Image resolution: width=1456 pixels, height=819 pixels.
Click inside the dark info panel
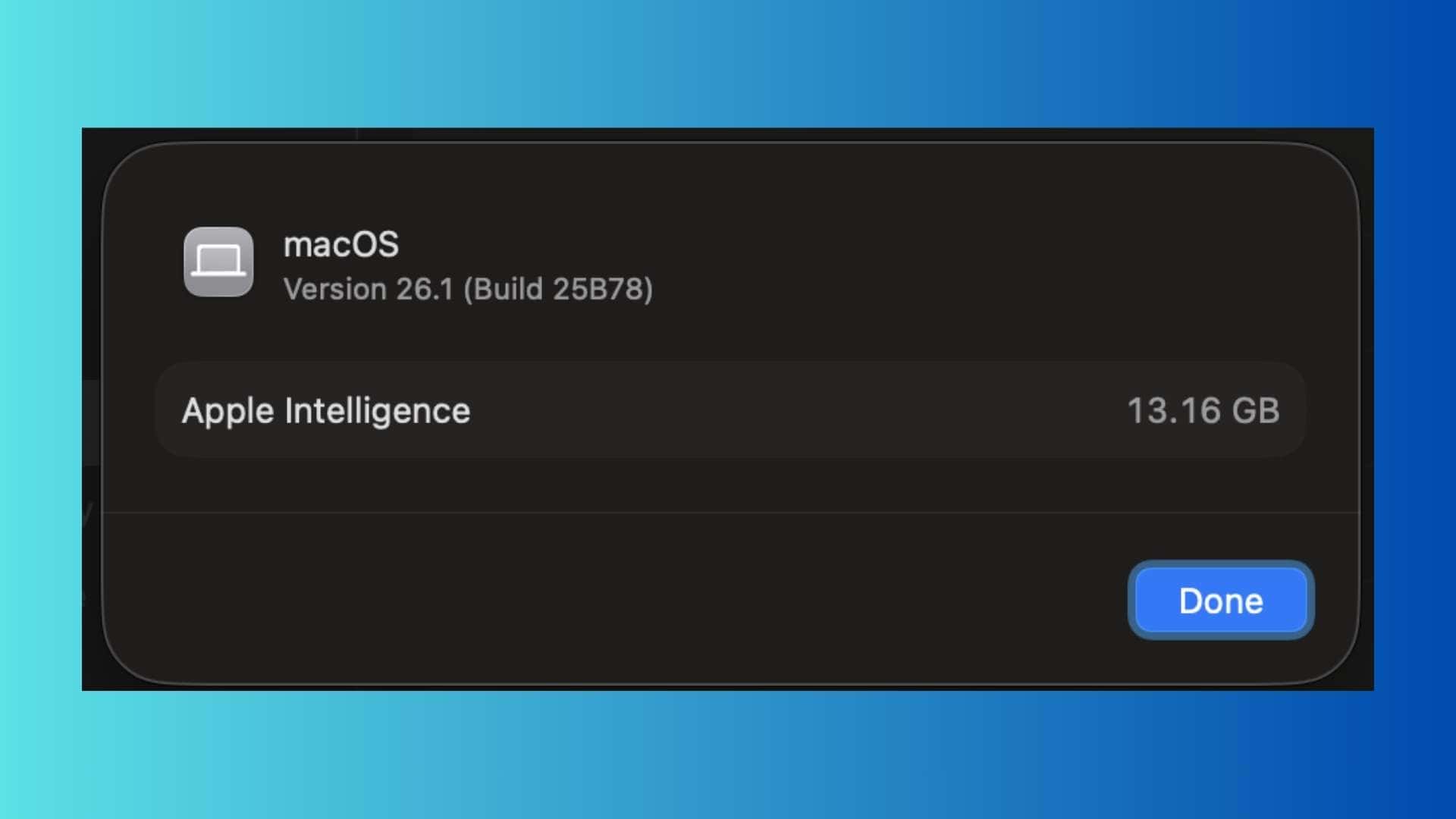pyautogui.click(x=728, y=508)
